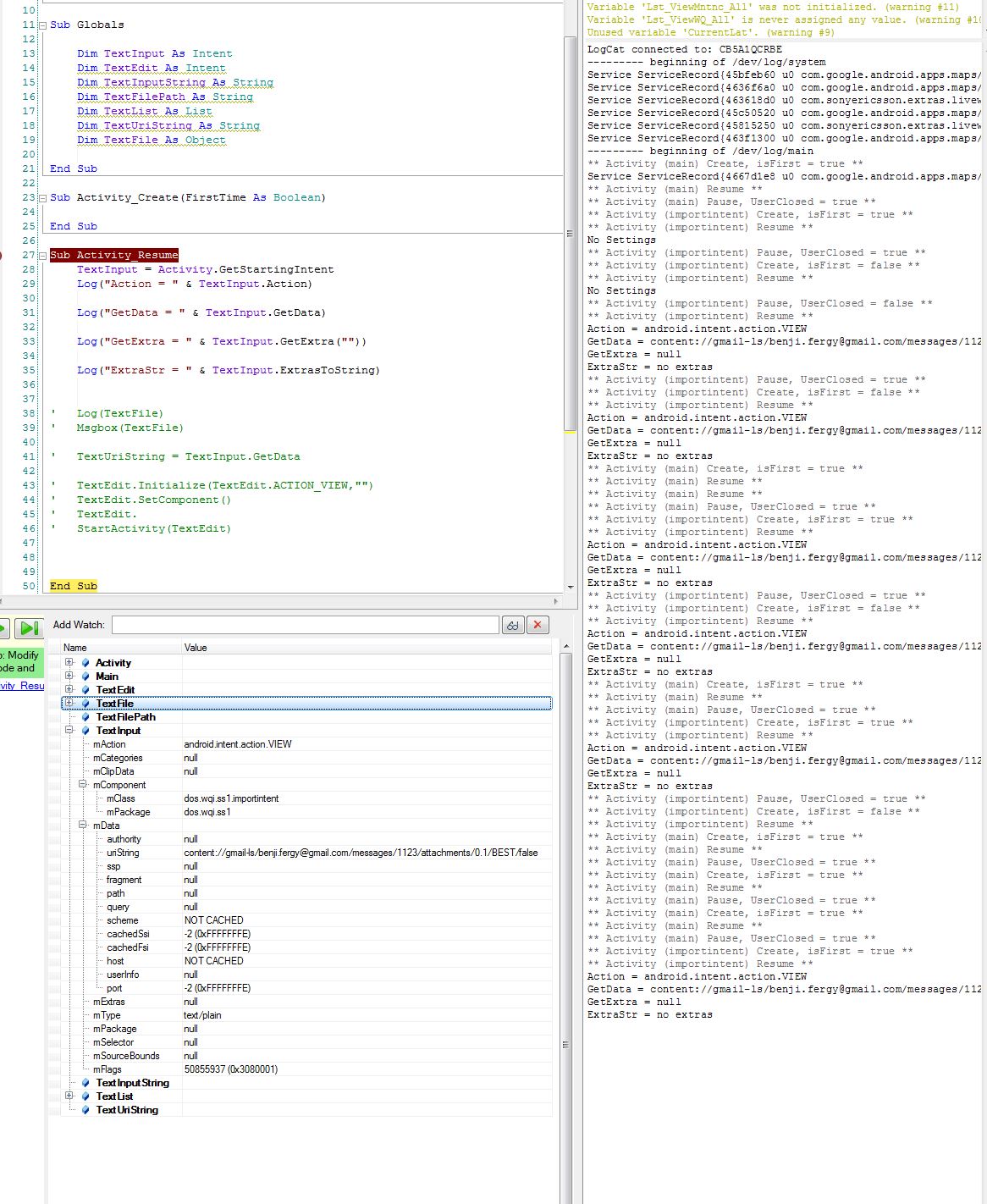The height and width of the screenshot is (1204, 987).
Task: Collapse the mComponent node
Action: (83, 784)
